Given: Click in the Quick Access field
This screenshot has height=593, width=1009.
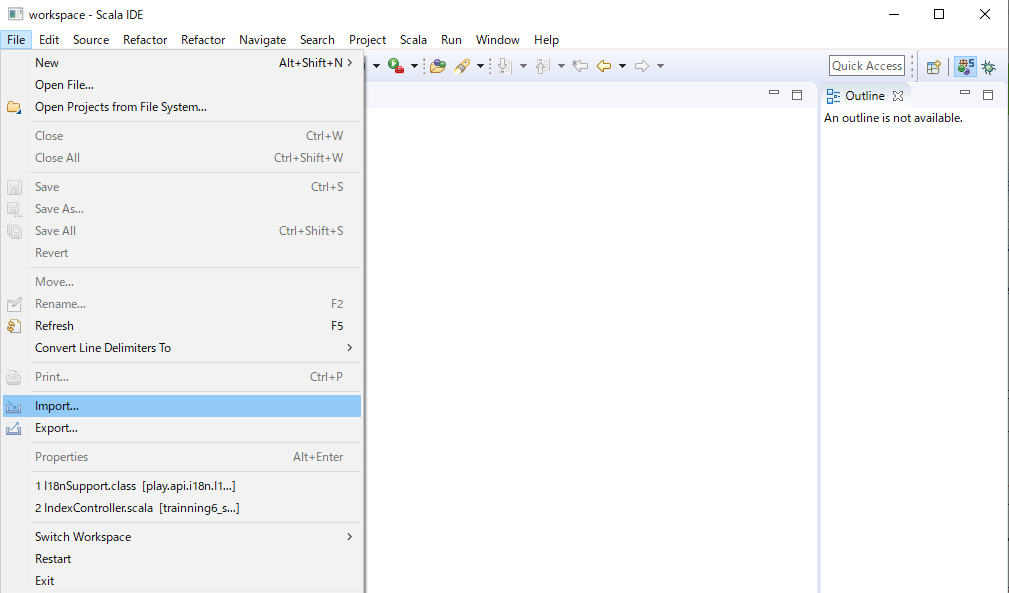Looking at the screenshot, I should pos(867,66).
